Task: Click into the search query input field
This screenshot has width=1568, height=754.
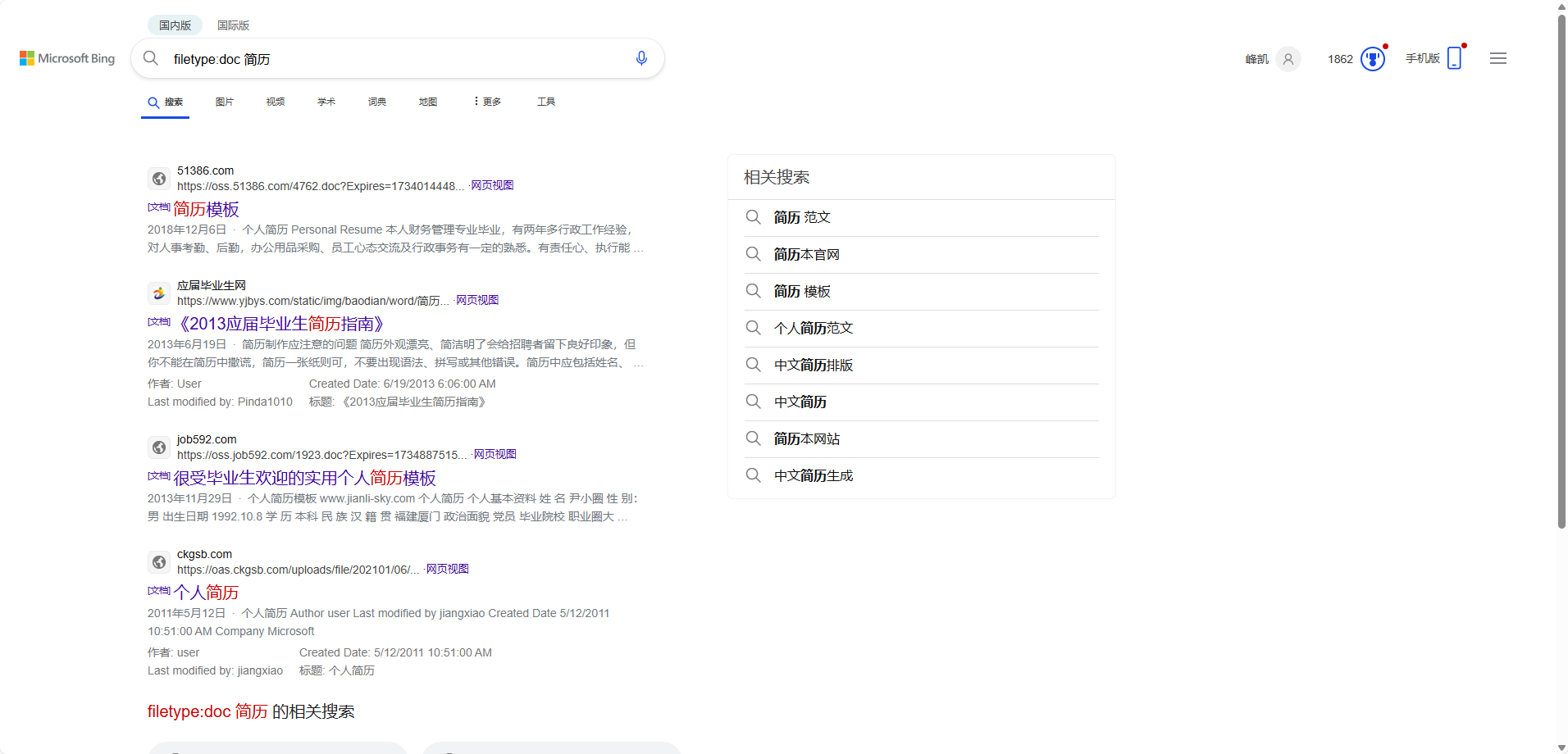Action: (x=398, y=59)
